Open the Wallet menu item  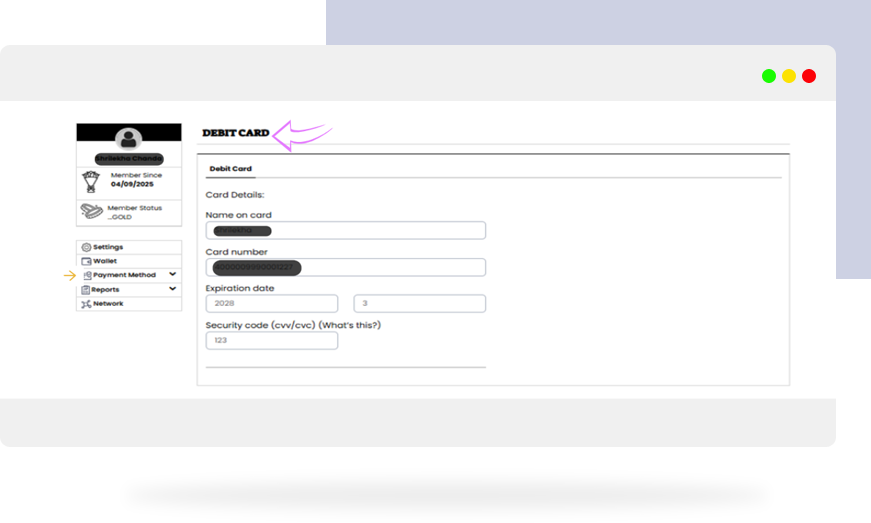(x=105, y=261)
